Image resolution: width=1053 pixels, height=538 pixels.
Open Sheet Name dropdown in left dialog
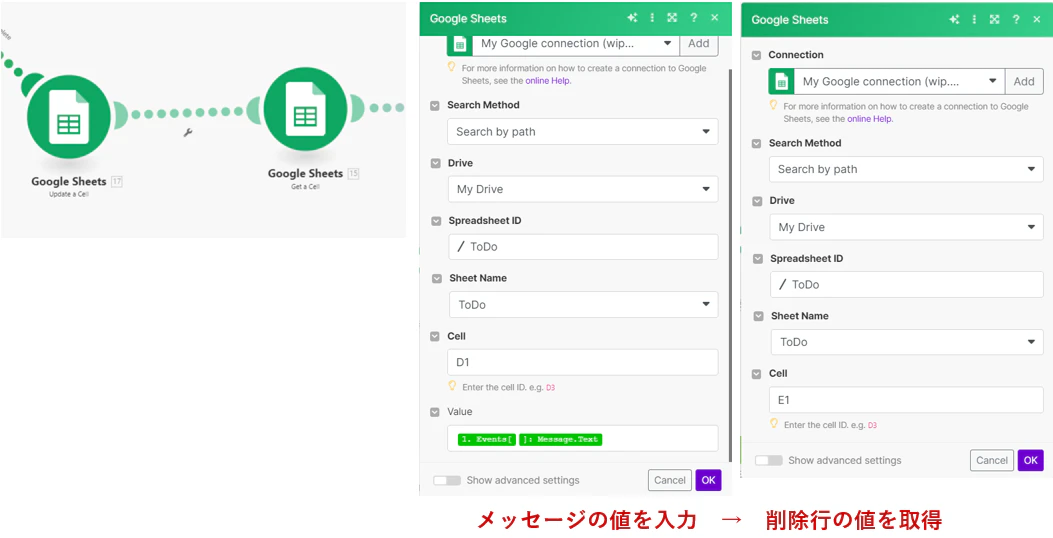[x=584, y=304]
